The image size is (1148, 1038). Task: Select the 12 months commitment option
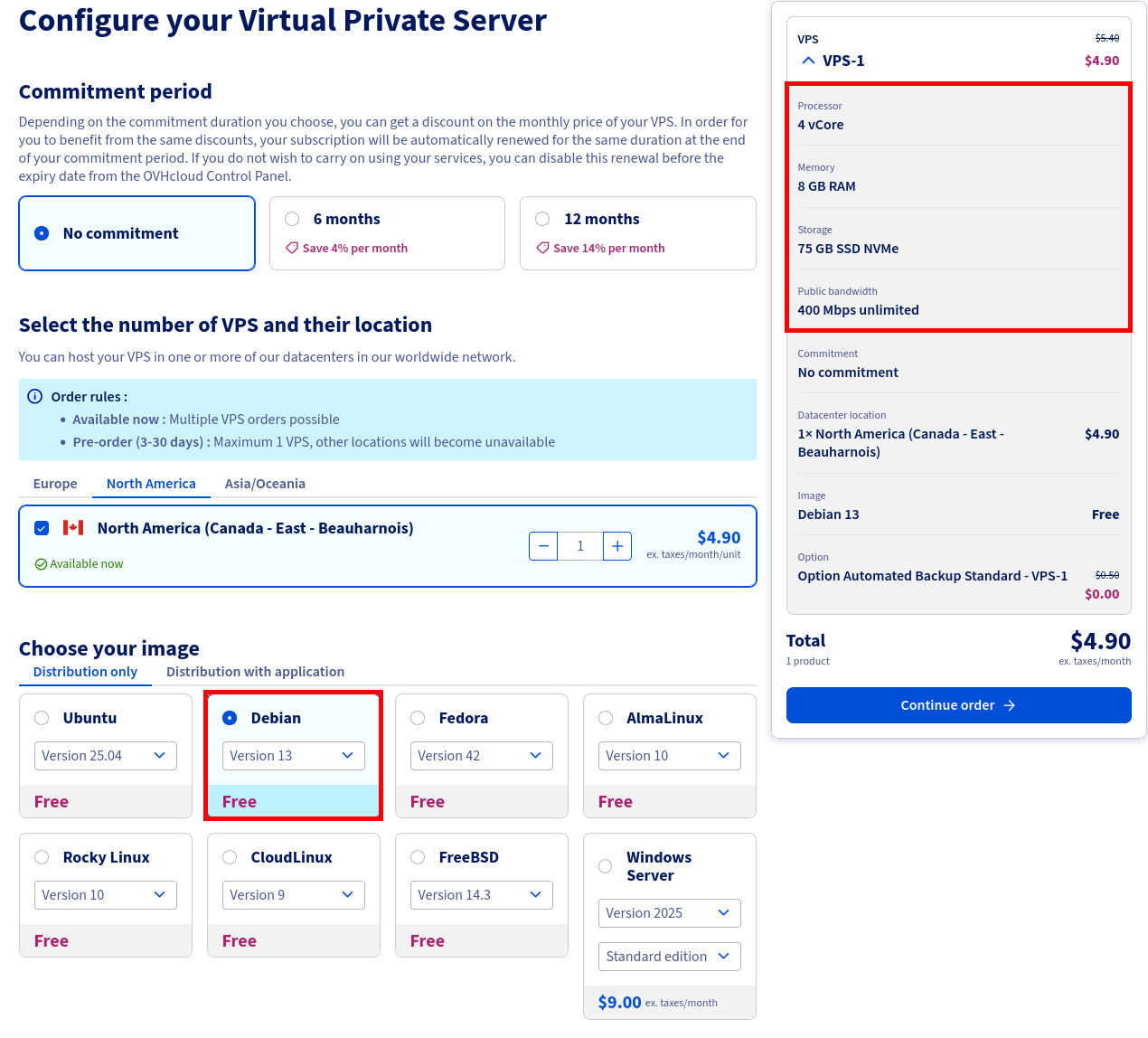point(541,218)
